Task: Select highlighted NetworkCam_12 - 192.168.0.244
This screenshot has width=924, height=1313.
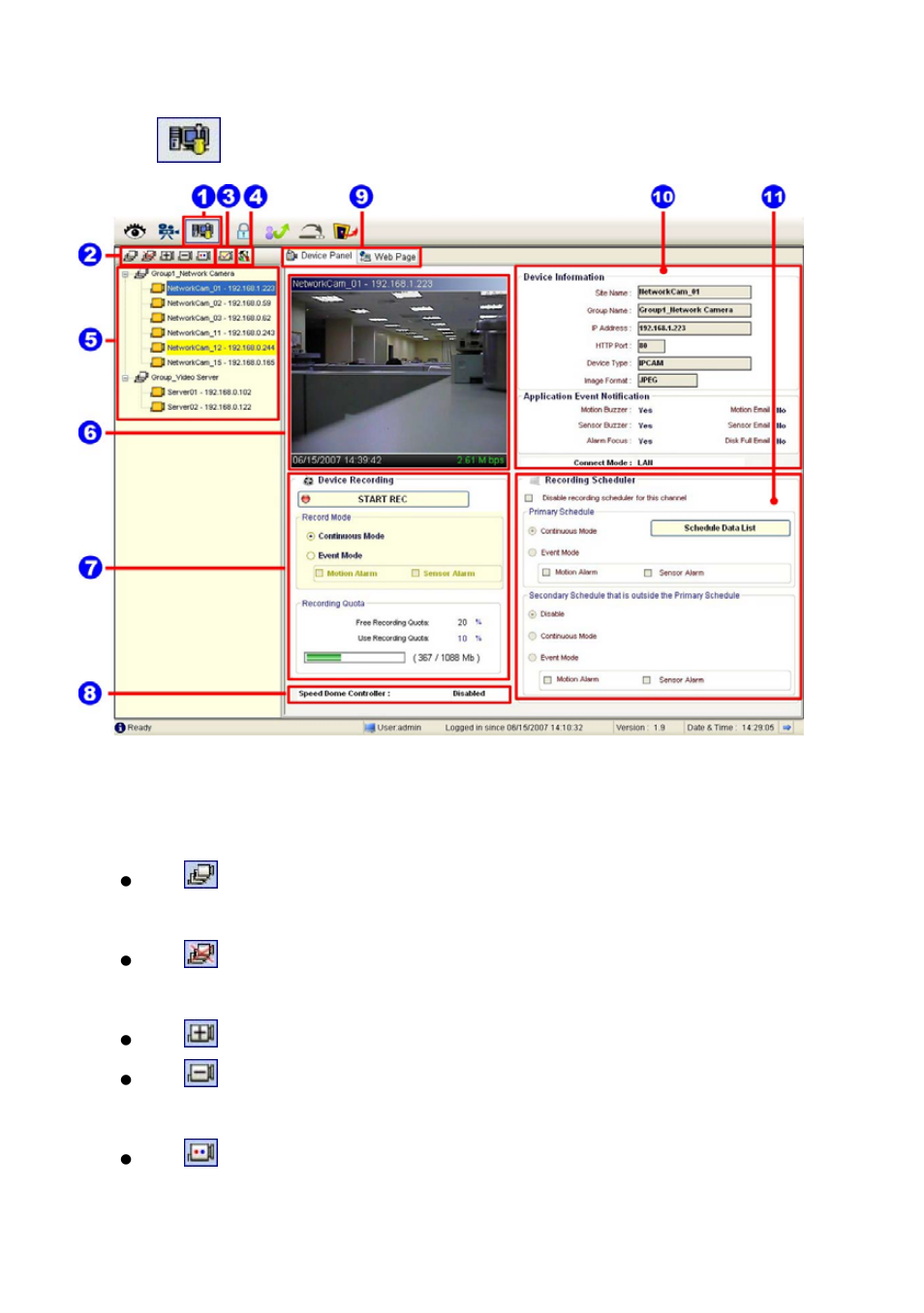Action: (x=221, y=348)
